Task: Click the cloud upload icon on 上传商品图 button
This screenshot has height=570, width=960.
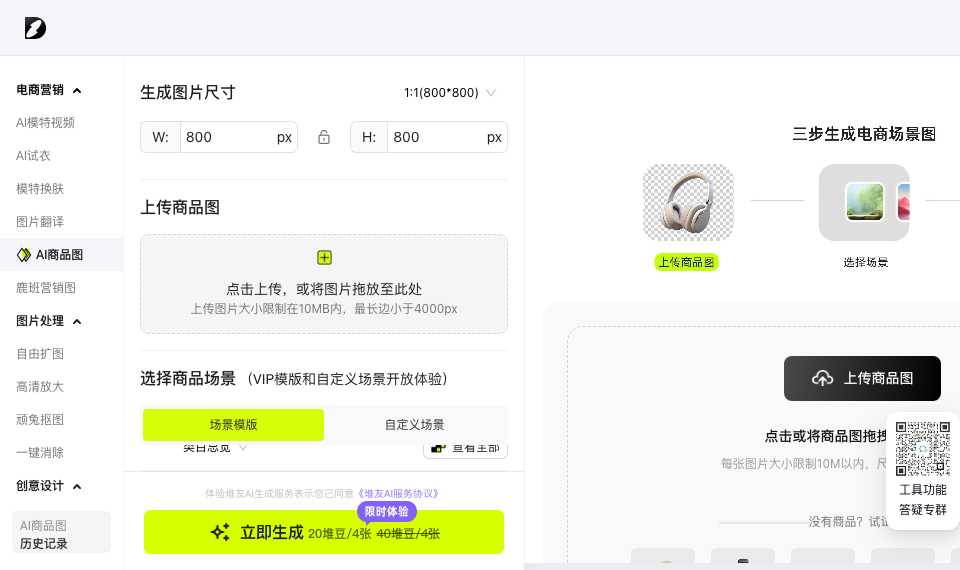Action: [x=822, y=378]
